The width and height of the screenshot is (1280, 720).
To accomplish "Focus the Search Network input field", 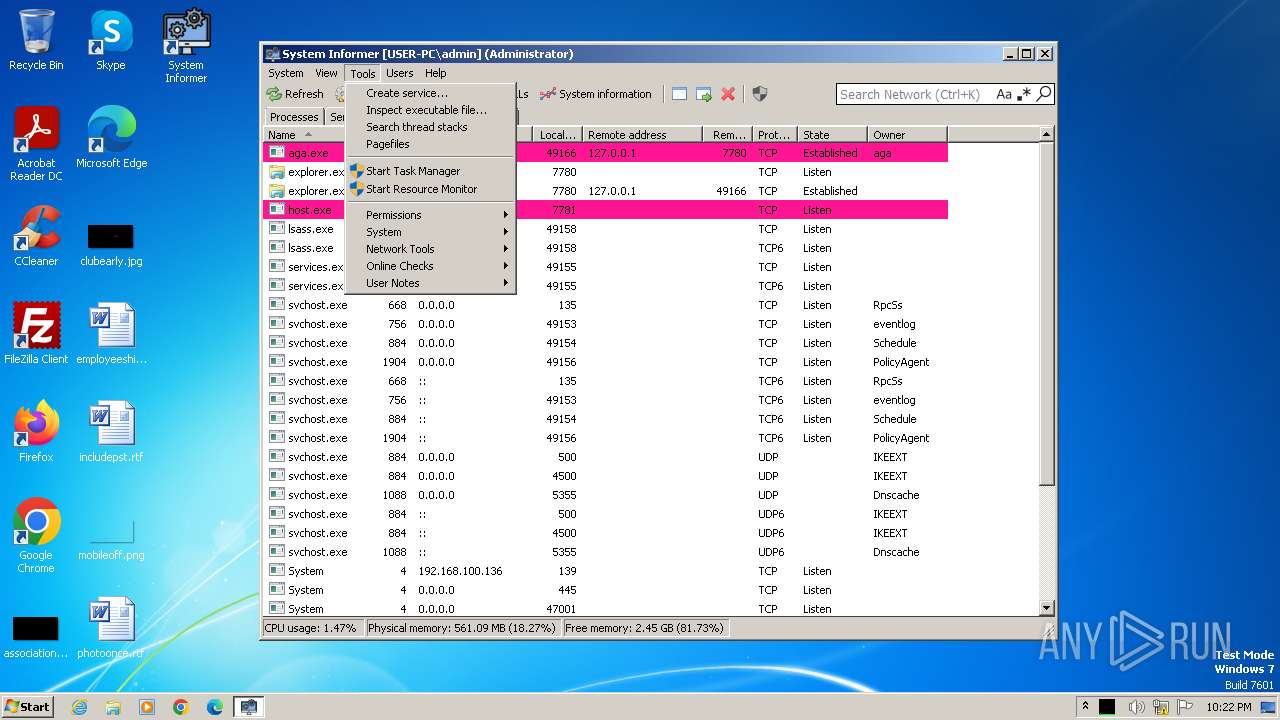I will click(914, 94).
